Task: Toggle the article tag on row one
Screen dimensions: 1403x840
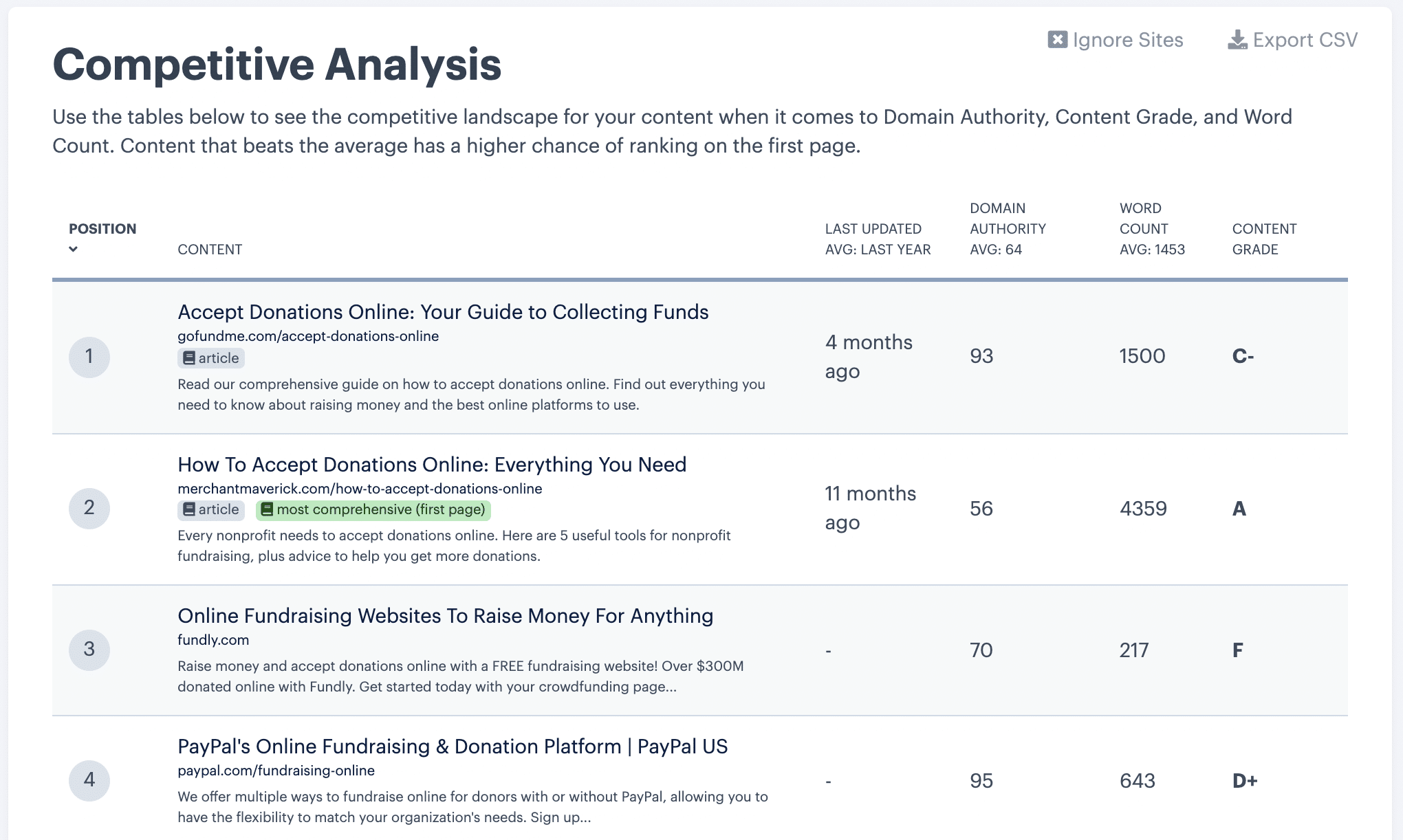Action: point(210,357)
